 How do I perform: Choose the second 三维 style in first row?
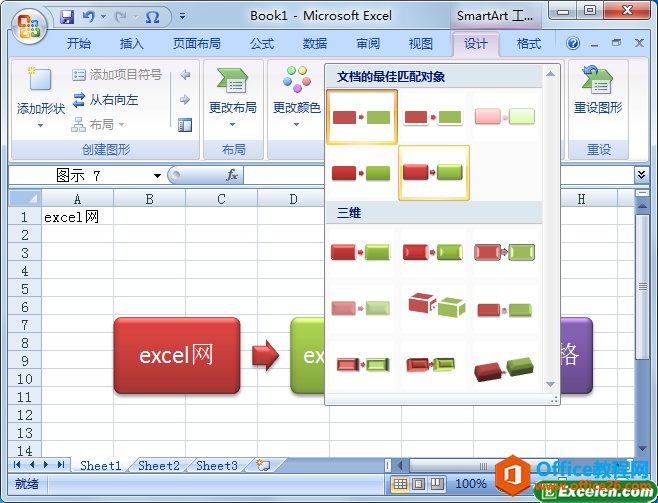(x=433, y=253)
